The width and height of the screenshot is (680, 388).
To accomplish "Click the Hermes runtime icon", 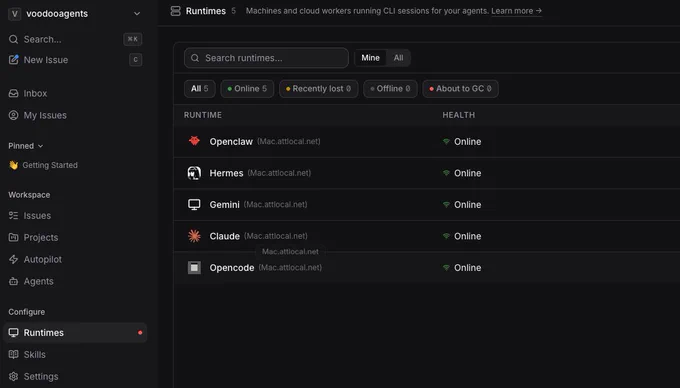I will [194, 173].
